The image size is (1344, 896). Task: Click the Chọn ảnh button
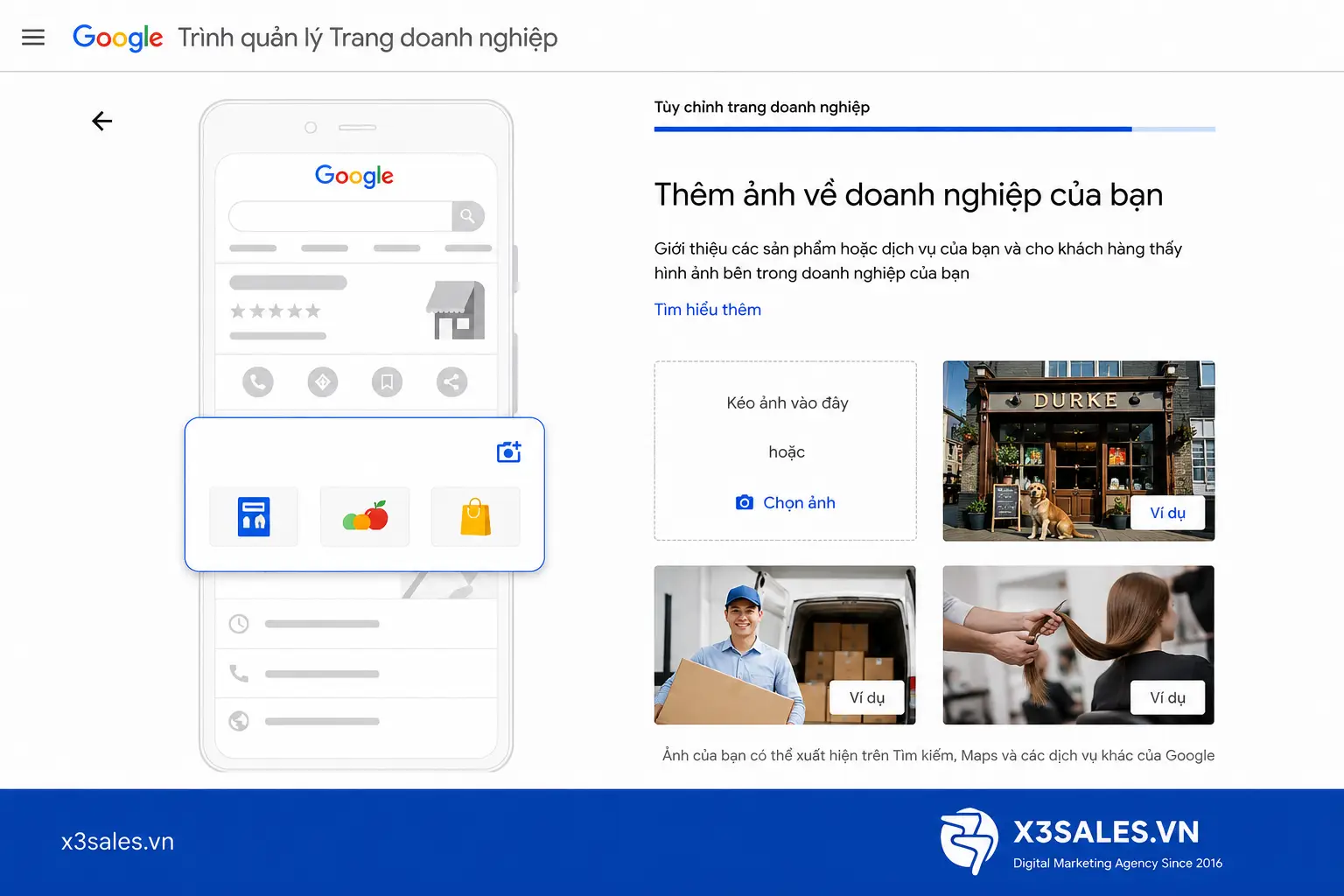click(x=786, y=502)
